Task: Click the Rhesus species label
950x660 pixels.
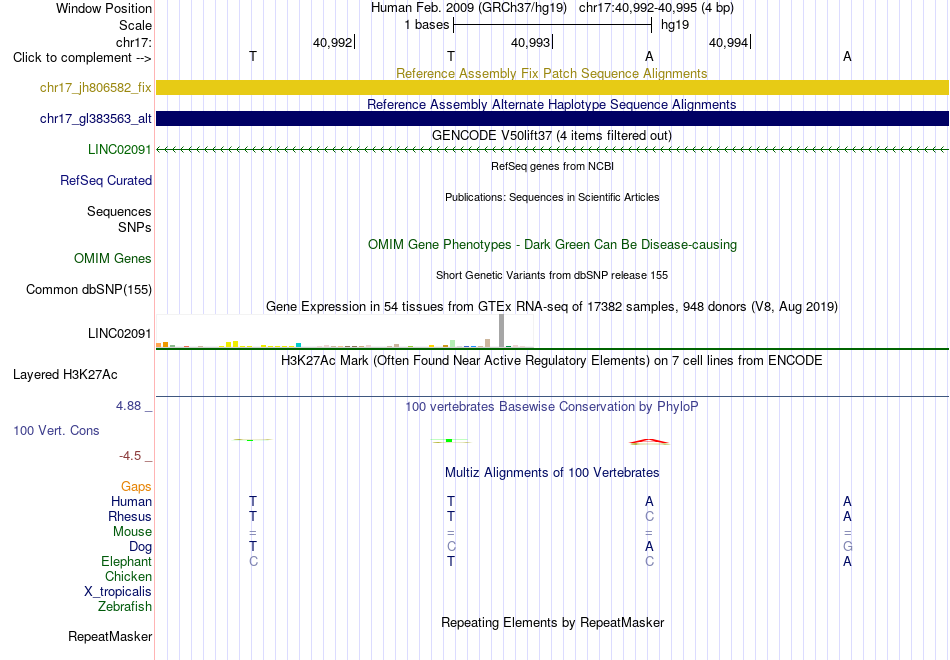Action: pyautogui.click(x=130, y=516)
